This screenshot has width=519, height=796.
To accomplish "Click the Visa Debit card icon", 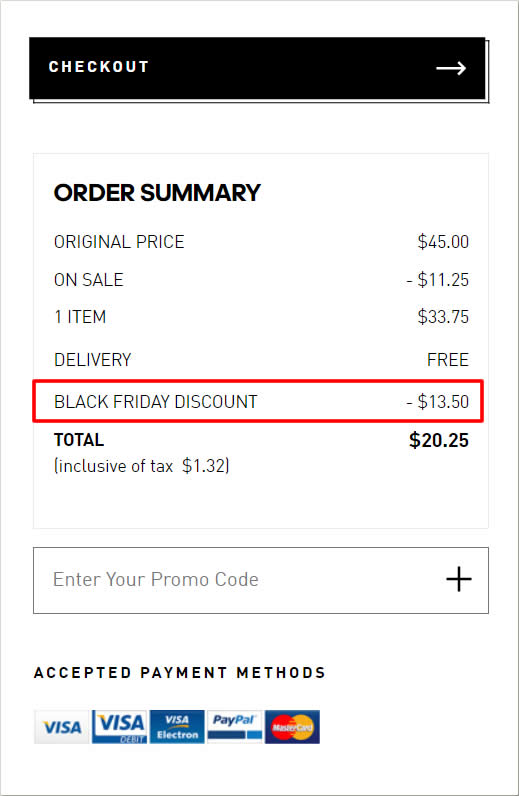I will pos(120,727).
